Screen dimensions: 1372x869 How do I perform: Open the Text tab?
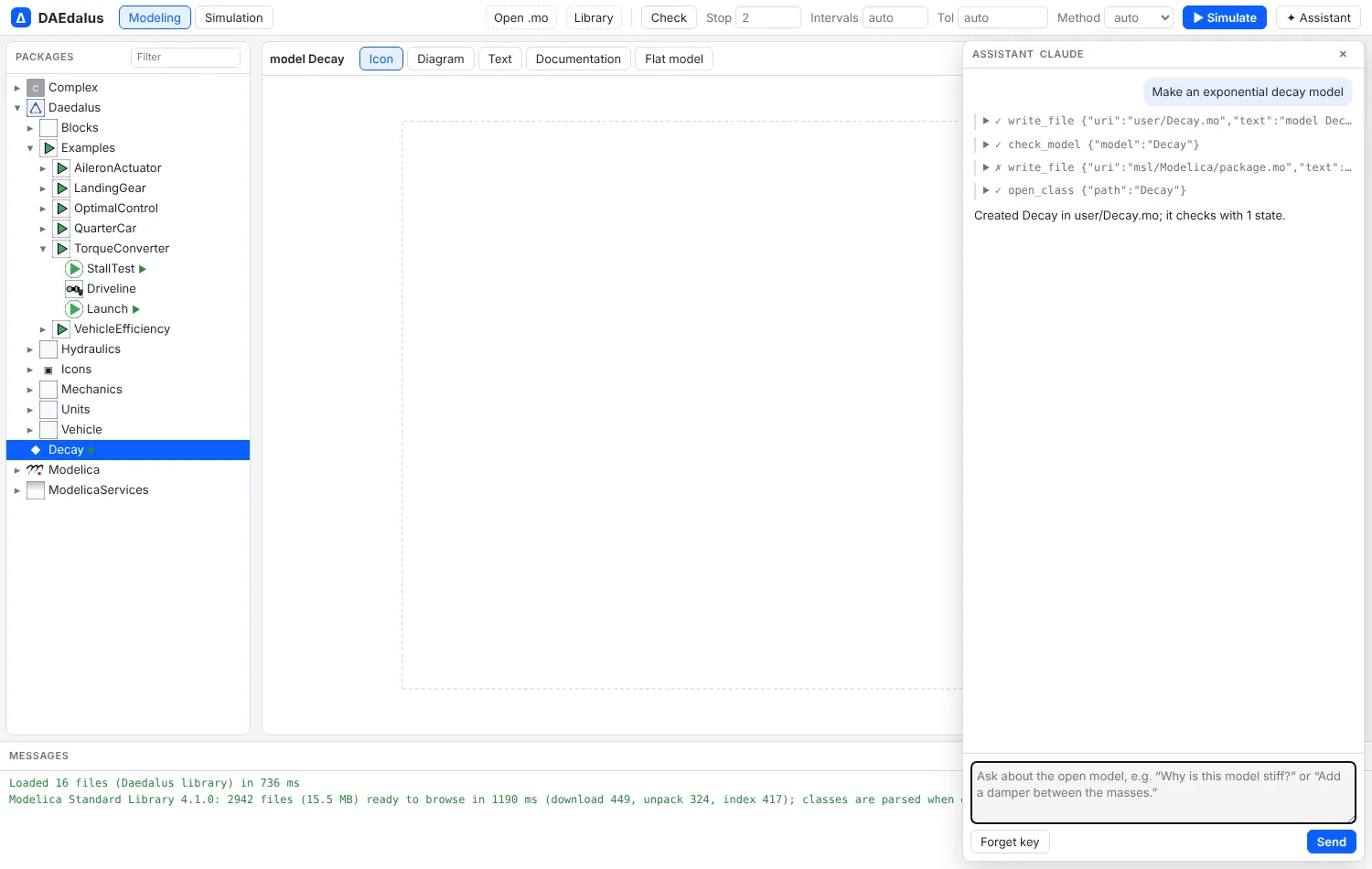[x=500, y=59]
